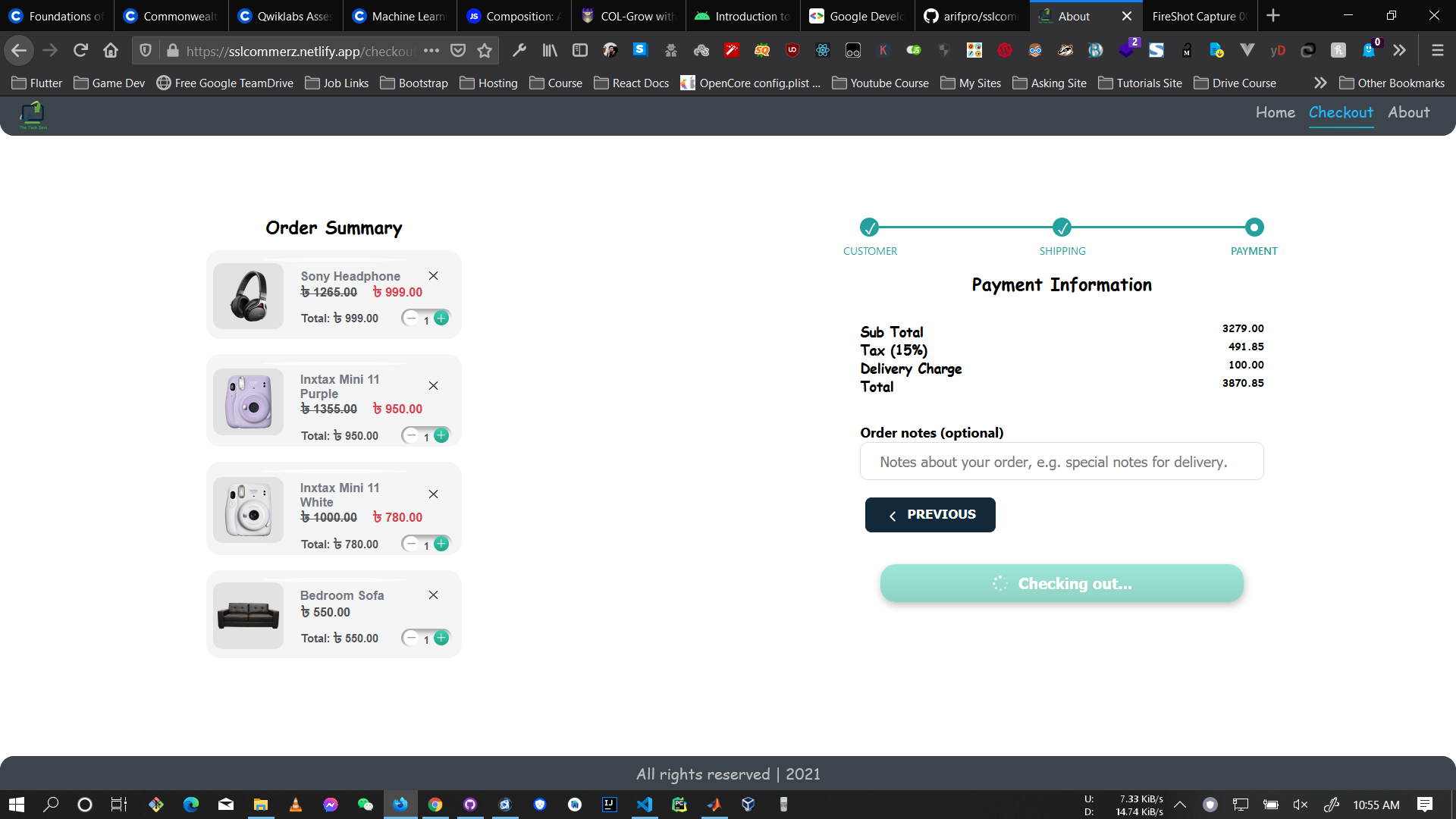Click the Inxtax Mini 11 Purple thumbnail
The width and height of the screenshot is (1456, 819).
pos(248,403)
